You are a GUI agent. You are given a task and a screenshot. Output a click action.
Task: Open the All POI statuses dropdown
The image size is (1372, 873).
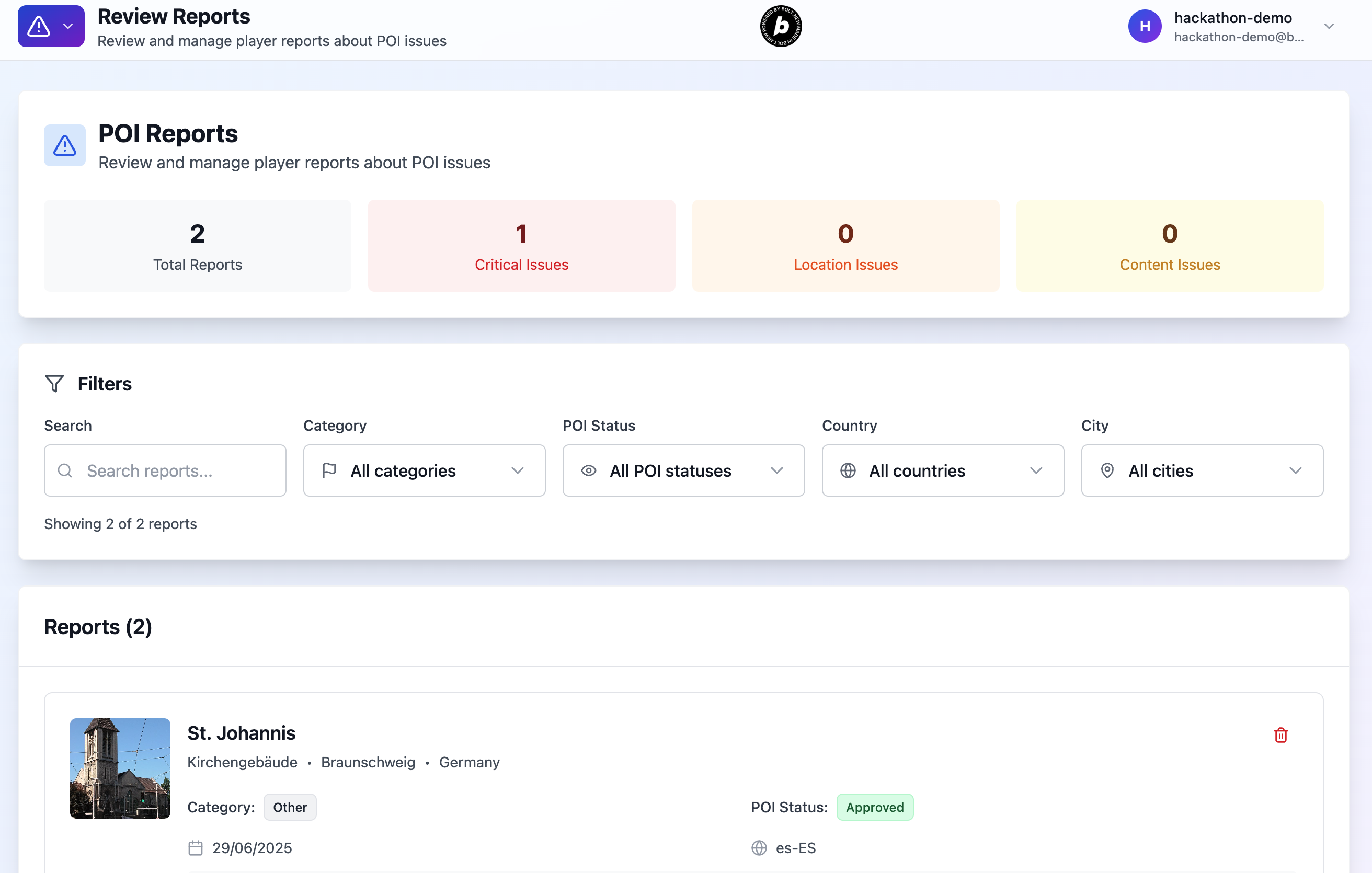click(683, 470)
